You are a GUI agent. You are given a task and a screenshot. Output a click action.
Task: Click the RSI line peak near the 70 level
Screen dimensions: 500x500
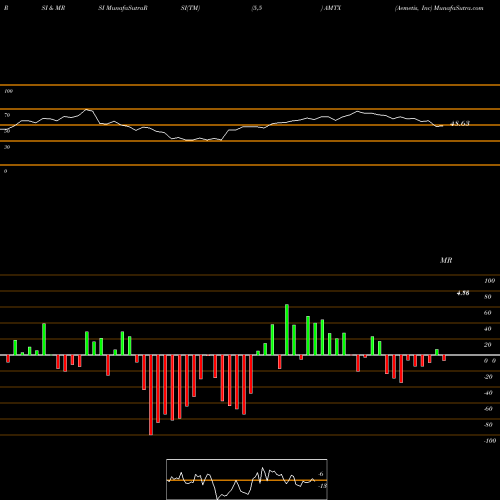pos(87,109)
